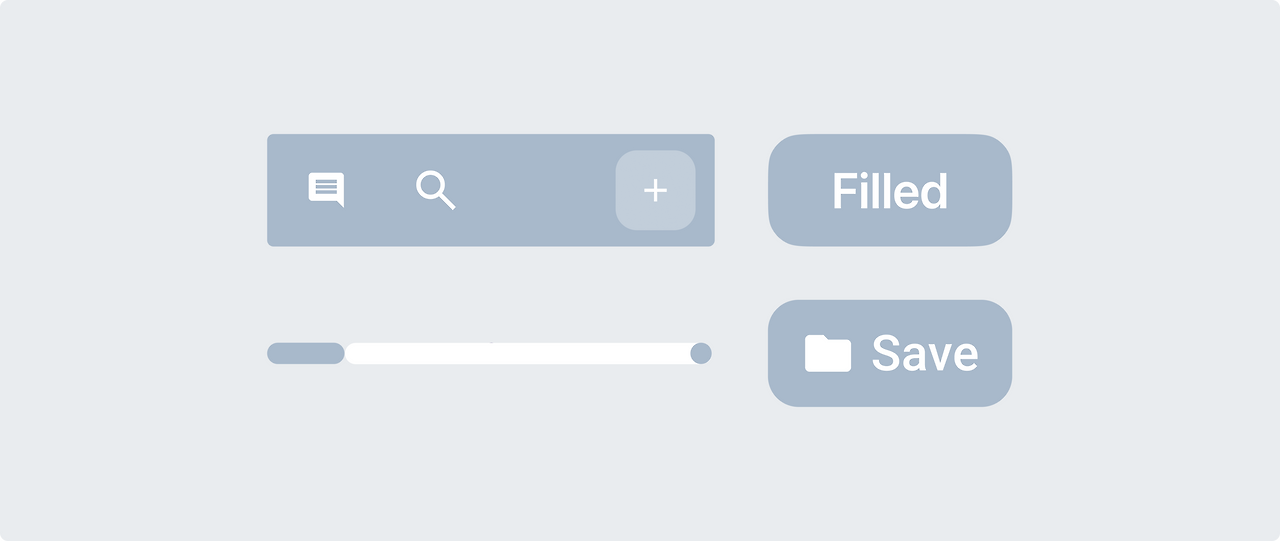
Task: Click the slider's filled blue segment
Action: click(x=306, y=353)
